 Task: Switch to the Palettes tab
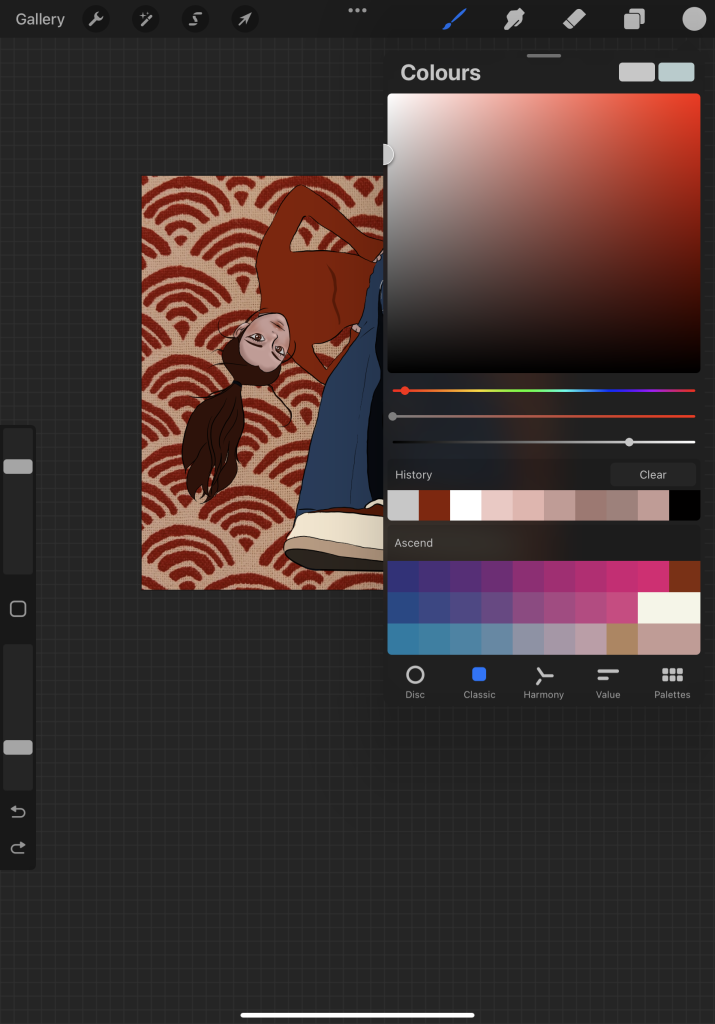(x=672, y=682)
